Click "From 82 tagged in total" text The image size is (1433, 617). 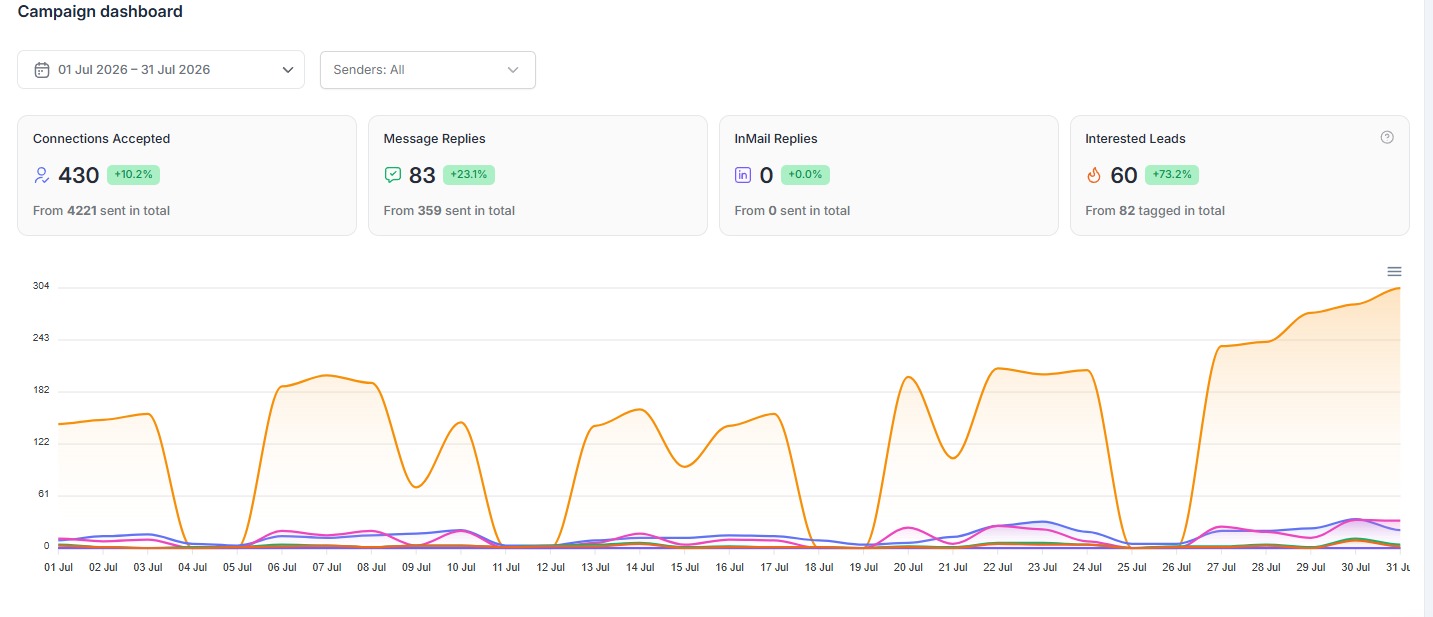[1155, 211]
